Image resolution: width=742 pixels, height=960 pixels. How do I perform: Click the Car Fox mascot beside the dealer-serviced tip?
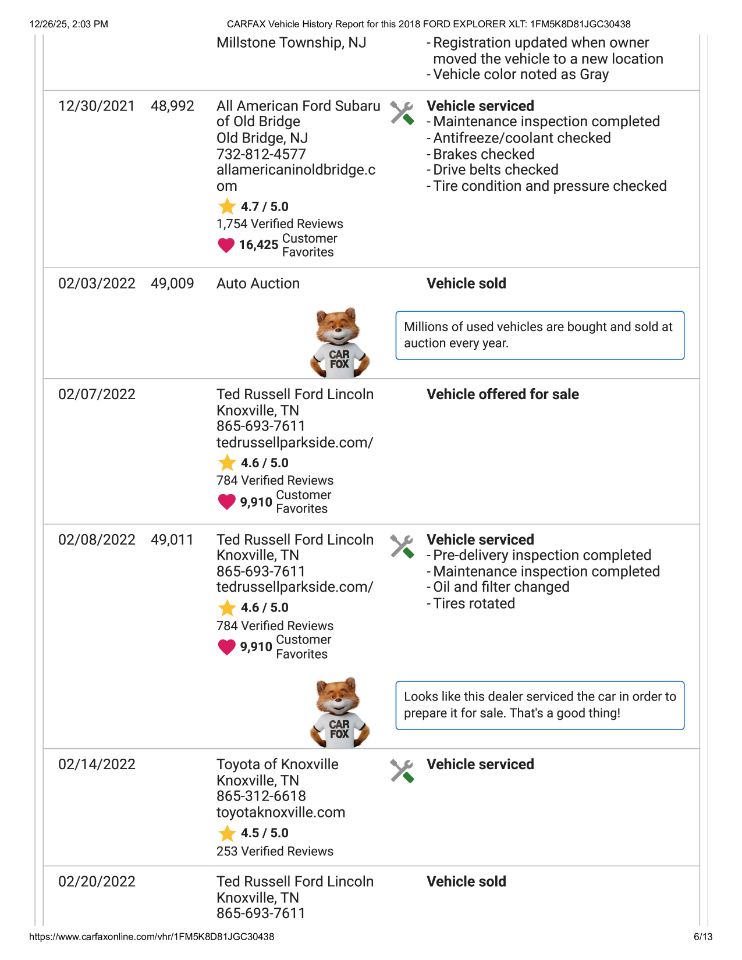pyautogui.click(x=339, y=712)
